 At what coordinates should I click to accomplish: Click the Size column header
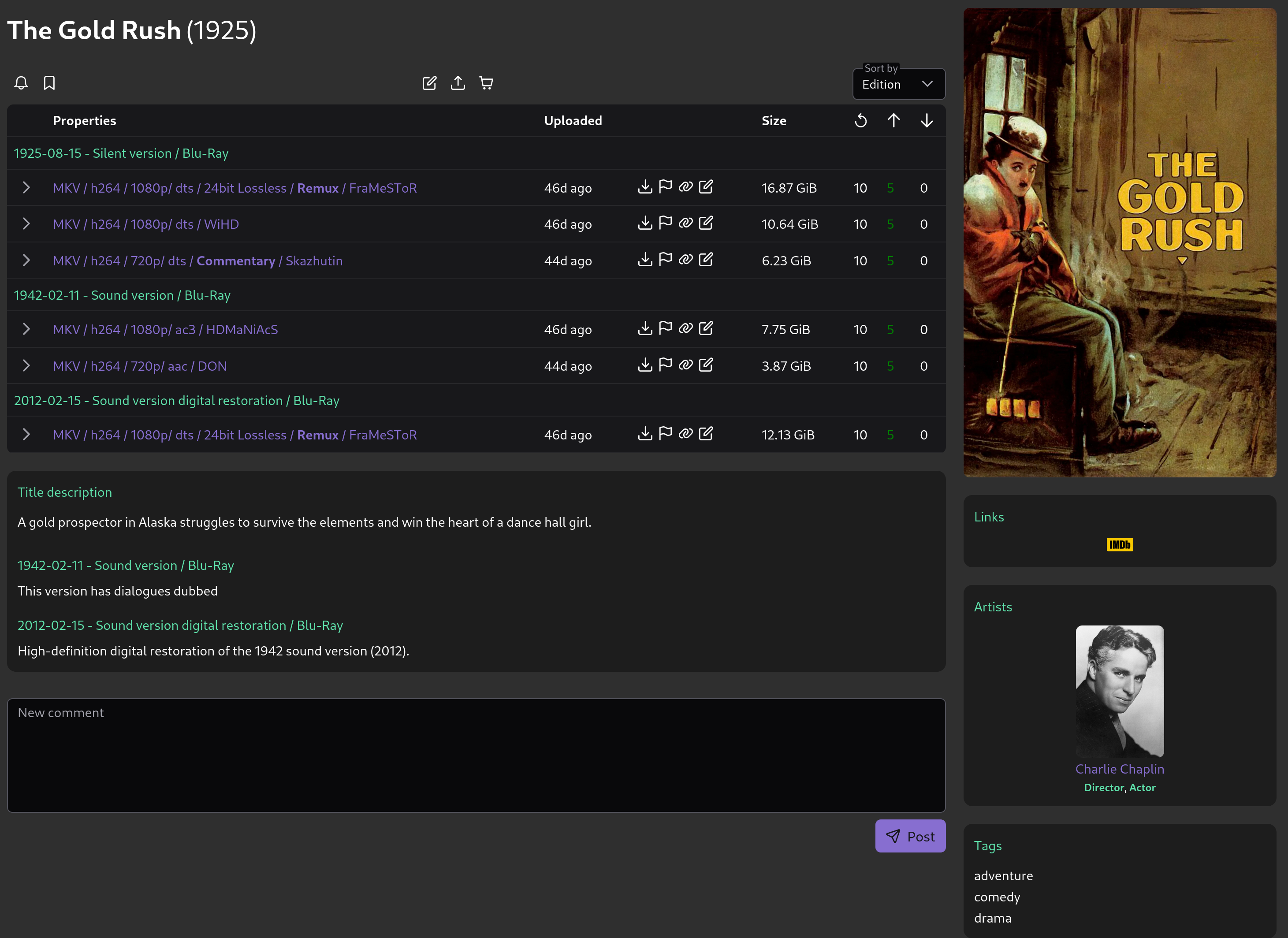(774, 120)
